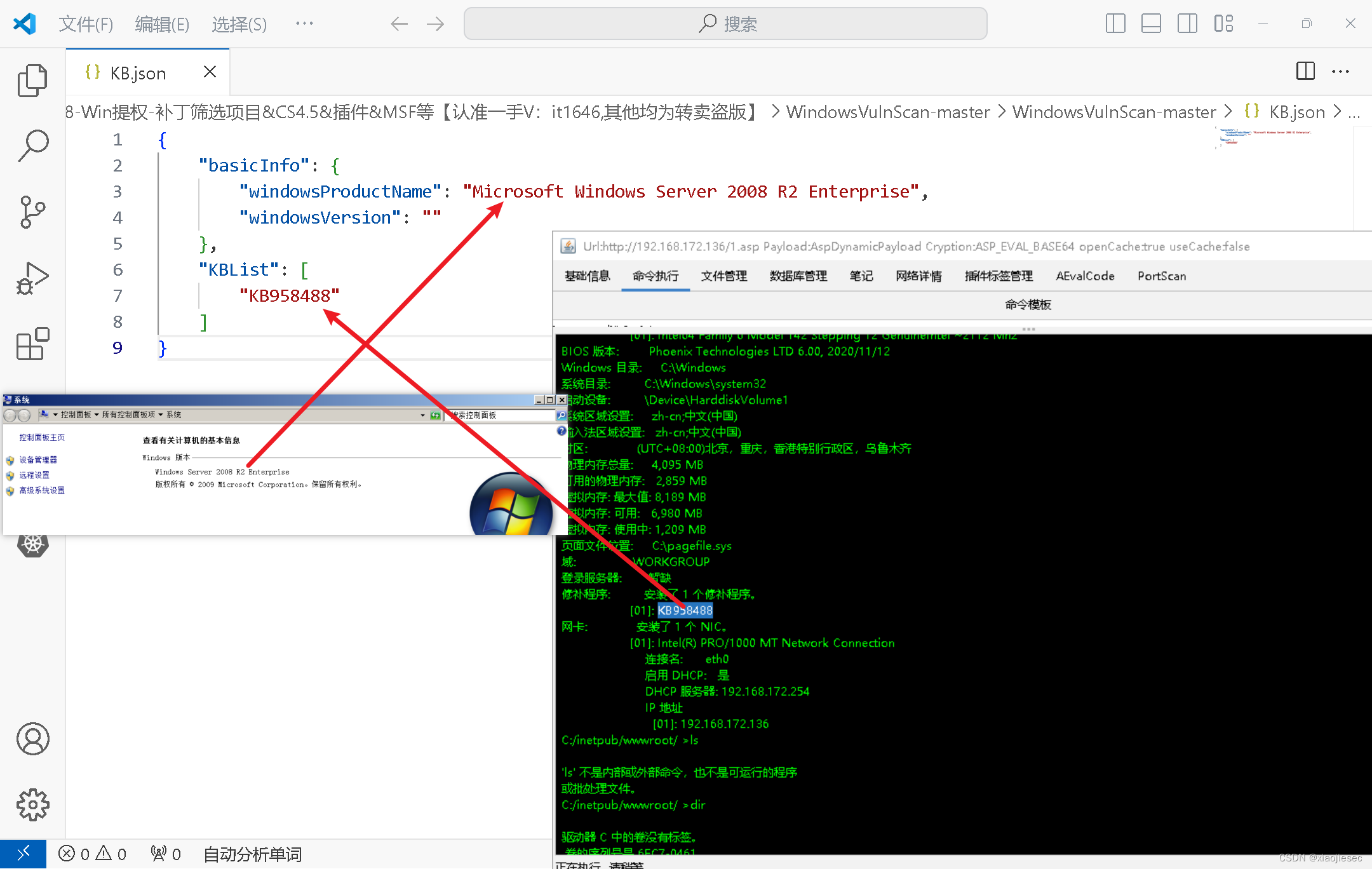
Task: Open editor More Actions ellipsis menu
Action: click(1340, 71)
